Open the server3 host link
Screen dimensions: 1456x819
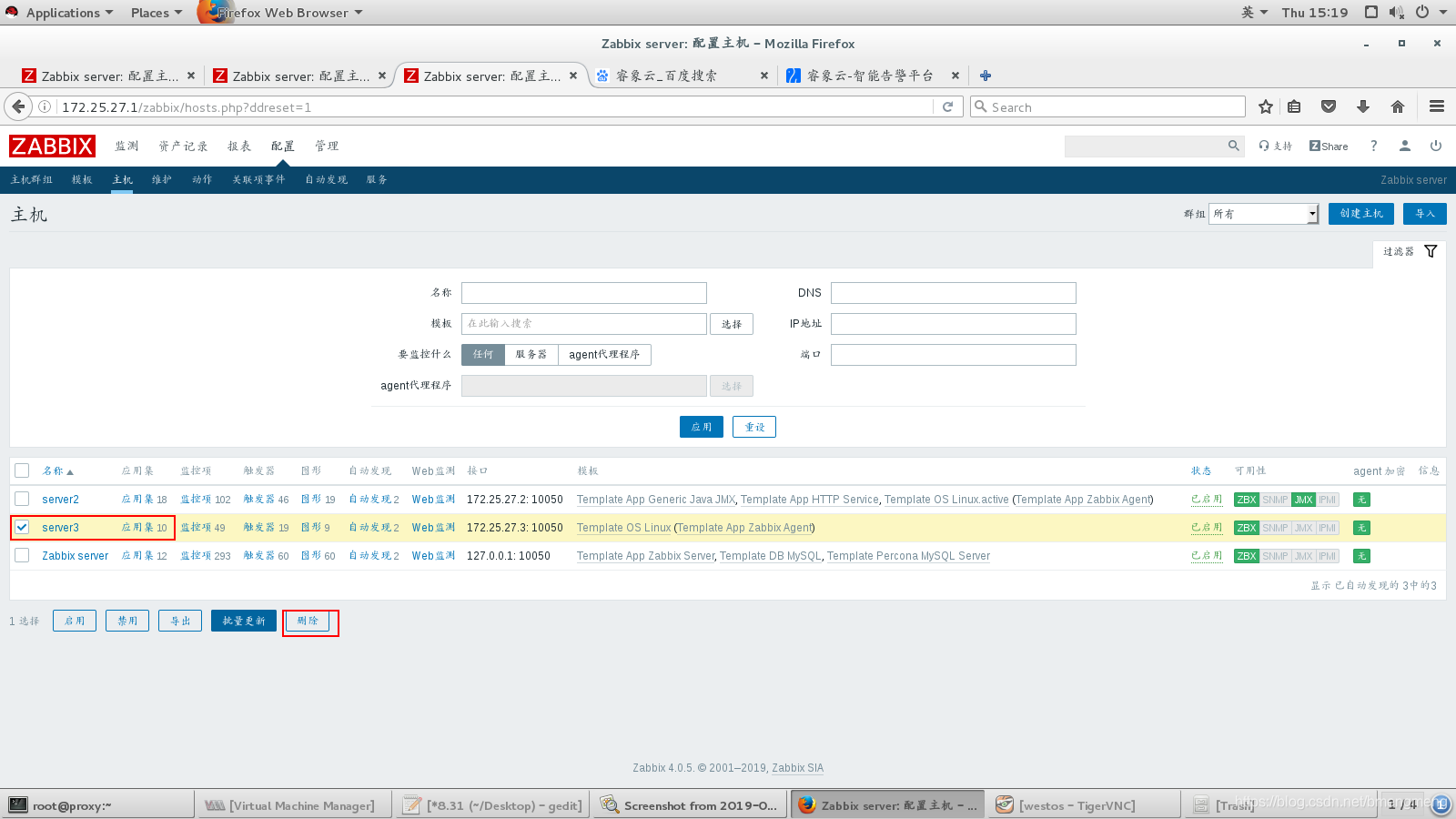click(60, 528)
